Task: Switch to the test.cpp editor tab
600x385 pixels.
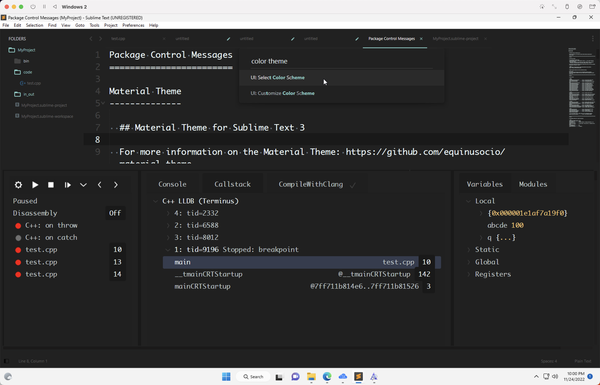Action: coord(118,39)
